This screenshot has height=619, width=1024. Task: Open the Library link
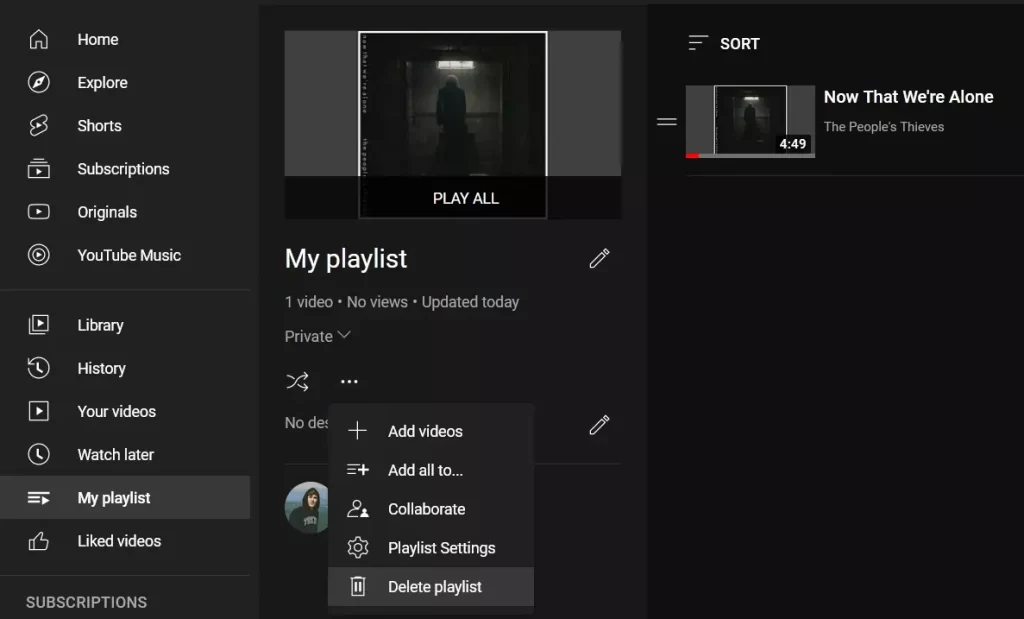(x=101, y=325)
